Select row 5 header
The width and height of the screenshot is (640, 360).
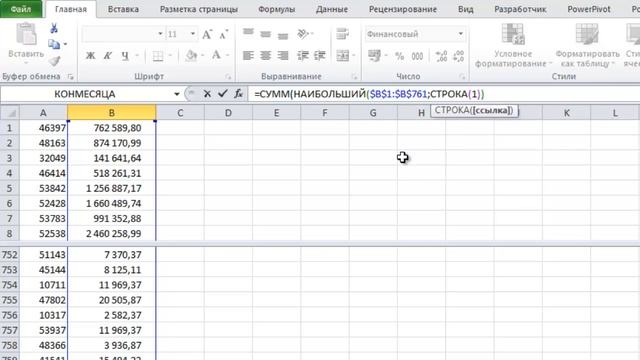(x=9, y=189)
